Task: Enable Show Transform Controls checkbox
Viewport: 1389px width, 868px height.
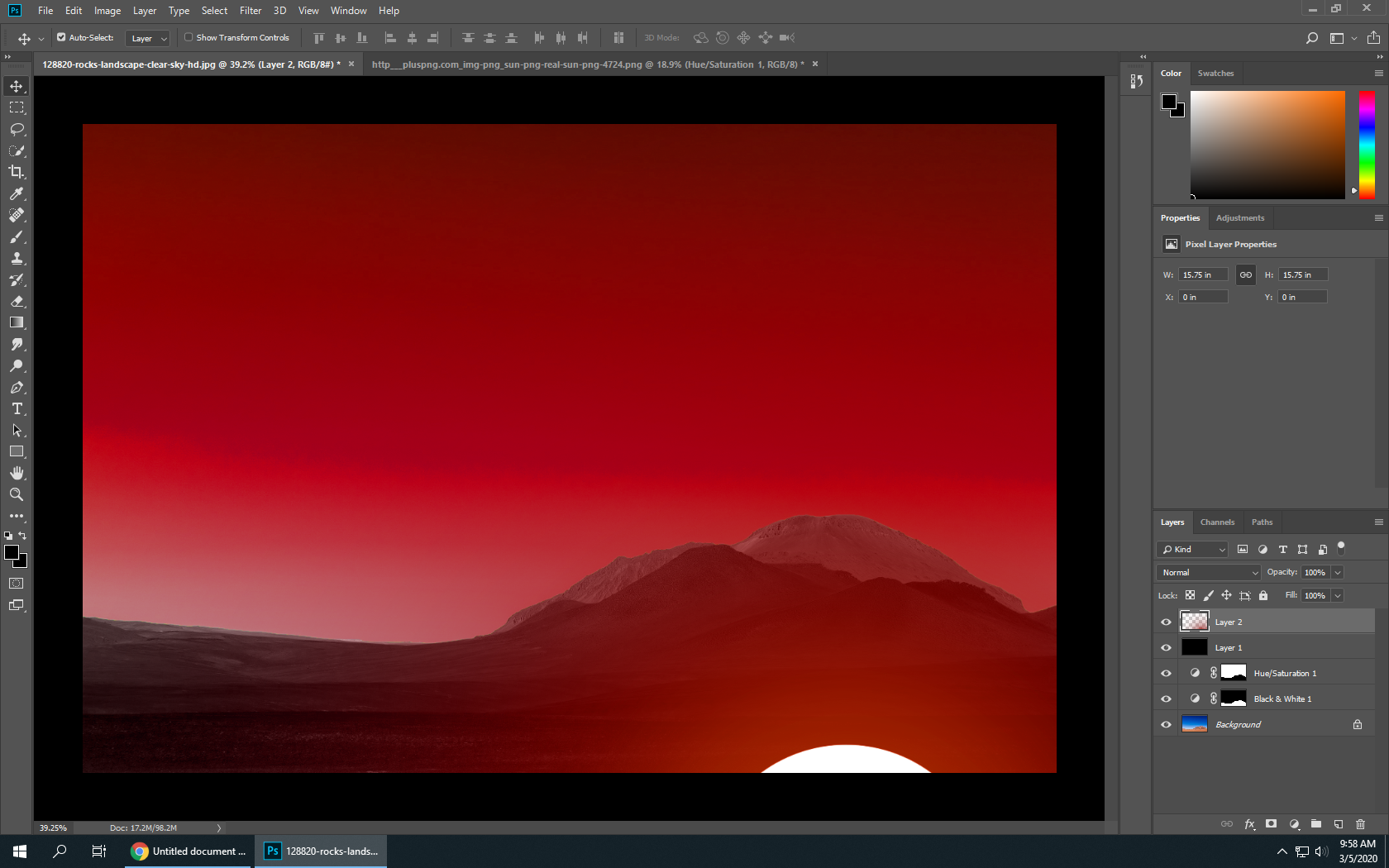Action: [x=189, y=37]
